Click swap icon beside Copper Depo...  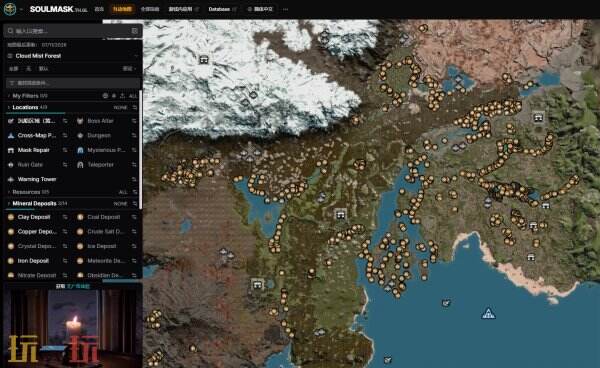pyautogui.click(x=65, y=231)
